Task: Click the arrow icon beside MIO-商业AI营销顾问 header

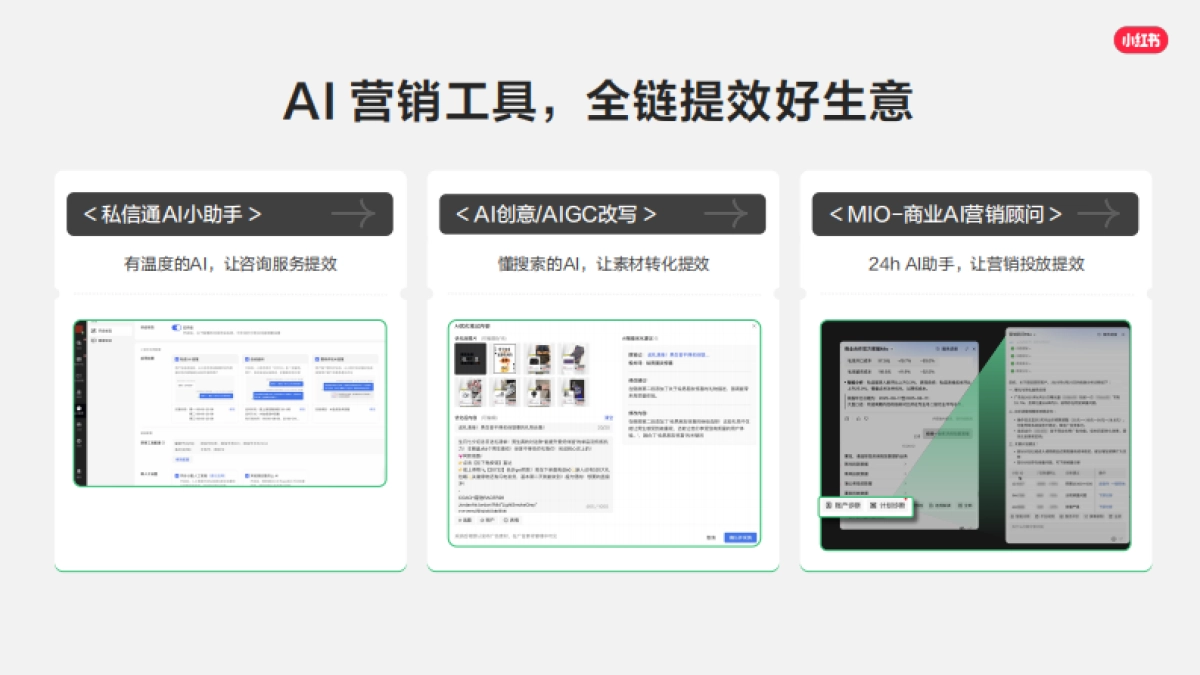Action: pyautogui.click(x=1100, y=213)
